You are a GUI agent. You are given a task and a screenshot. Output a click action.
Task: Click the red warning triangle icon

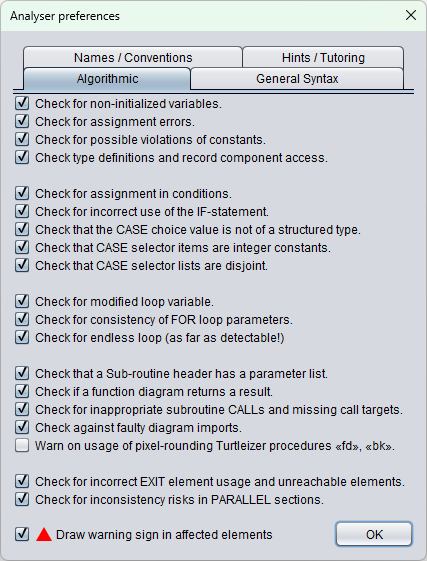point(44,535)
